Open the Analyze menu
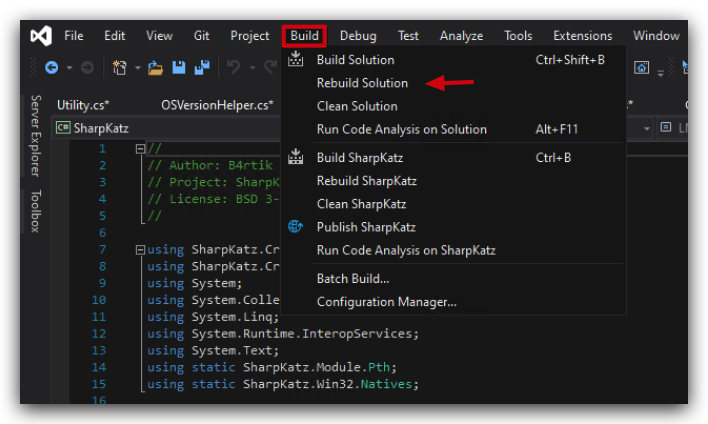708x424 pixels. tap(461, 36)
